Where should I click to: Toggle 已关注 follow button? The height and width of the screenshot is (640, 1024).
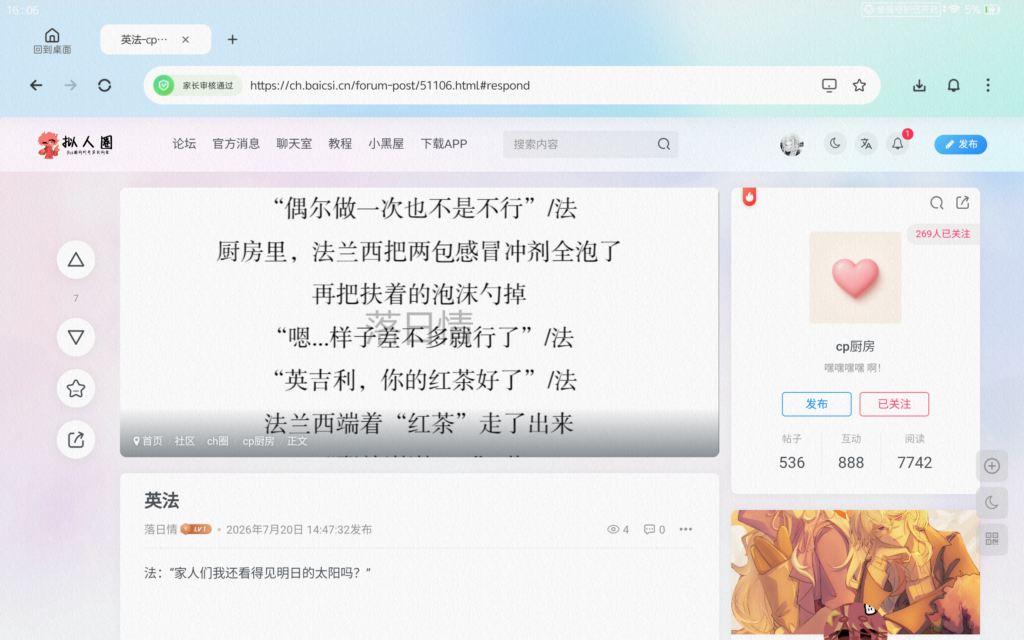click(894, 404)
